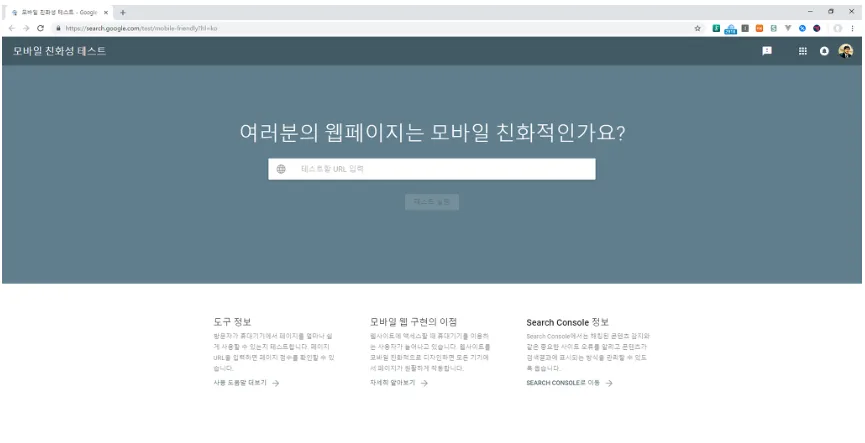Open a new browser tab
Viewport: 865px width, 443px height.
123,11
